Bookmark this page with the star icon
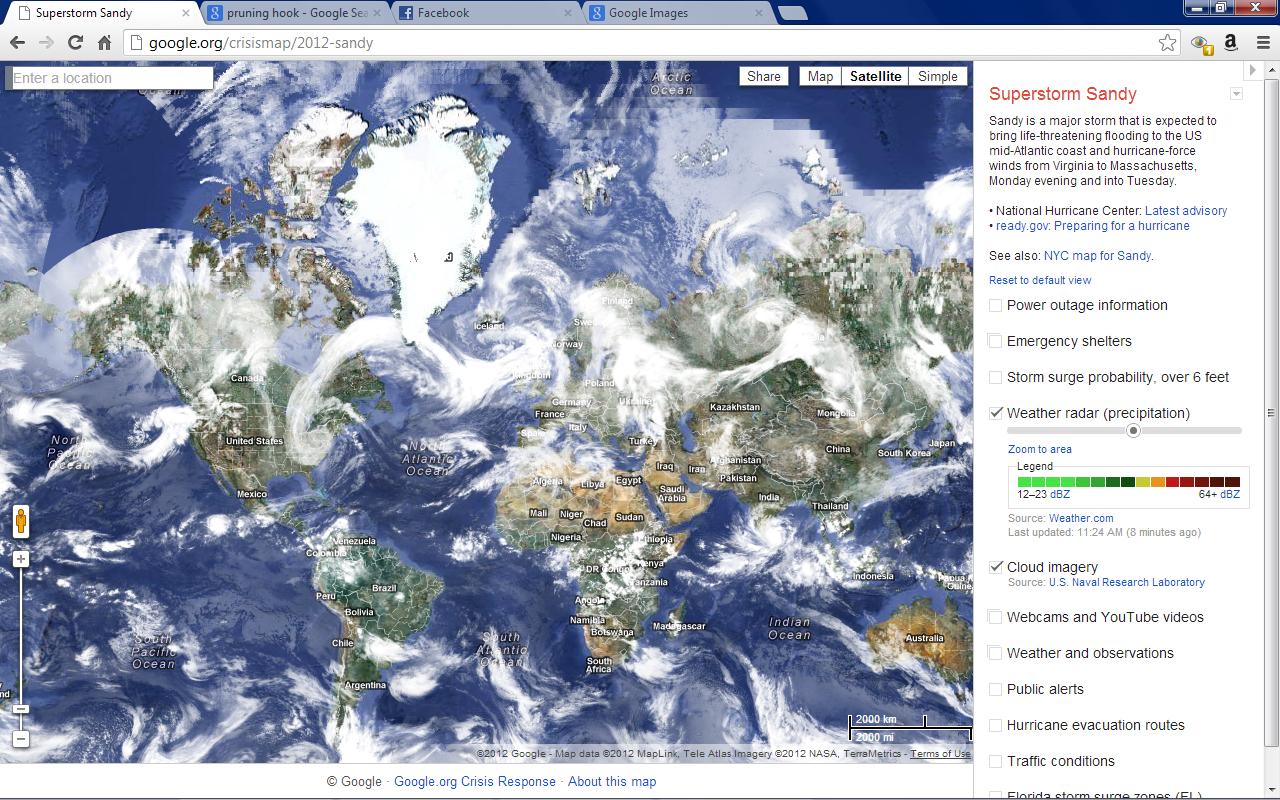1280x800 pixels. pos(1167,42)
